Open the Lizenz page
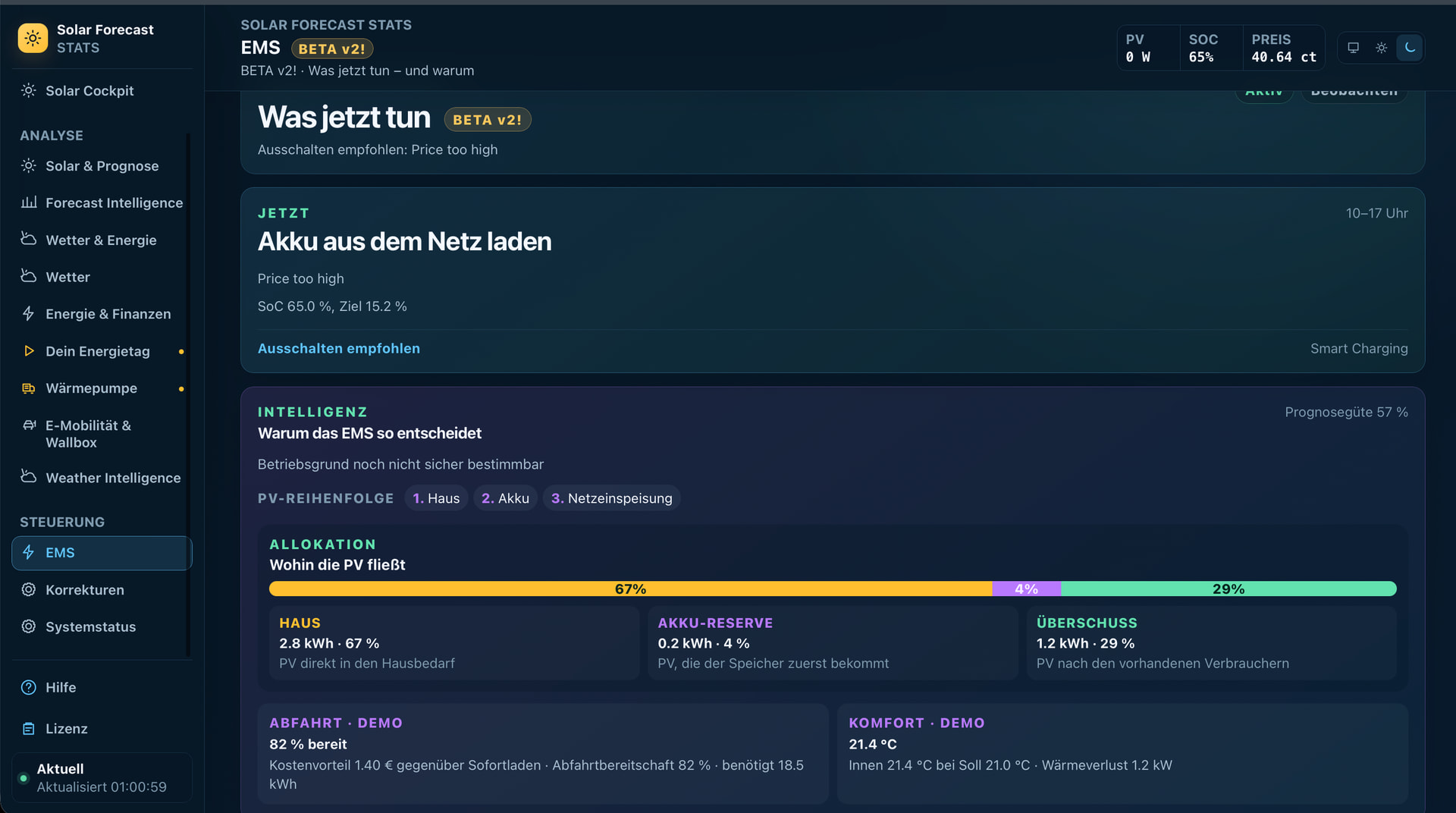The height and width of the screenshot is (813, 1456). click(102, 728)
